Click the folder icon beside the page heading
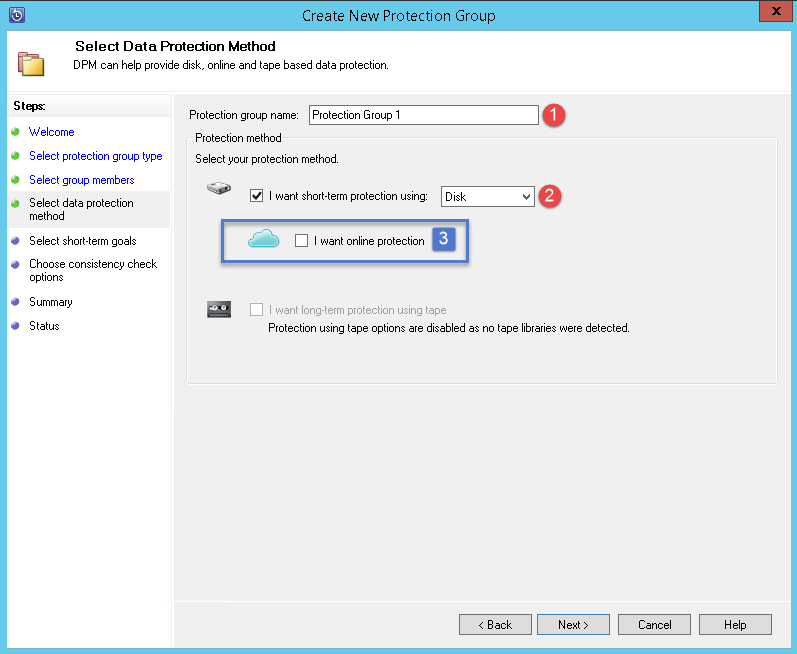797x654 pixels. pyautogui.click(x=31, y=64)
